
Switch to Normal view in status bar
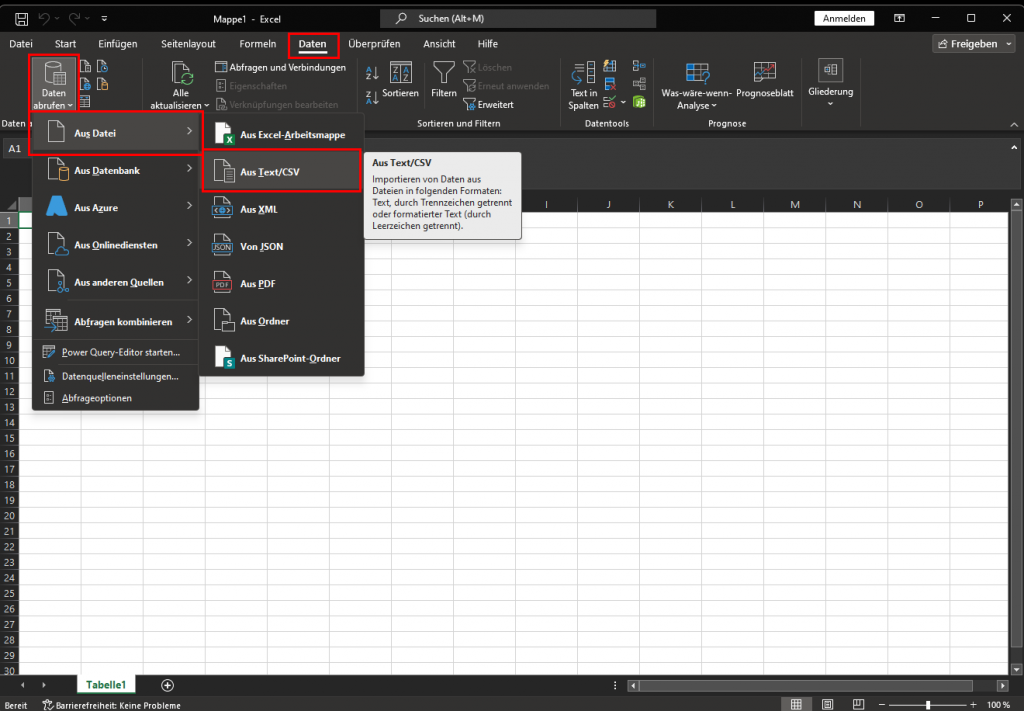[795, 704]
